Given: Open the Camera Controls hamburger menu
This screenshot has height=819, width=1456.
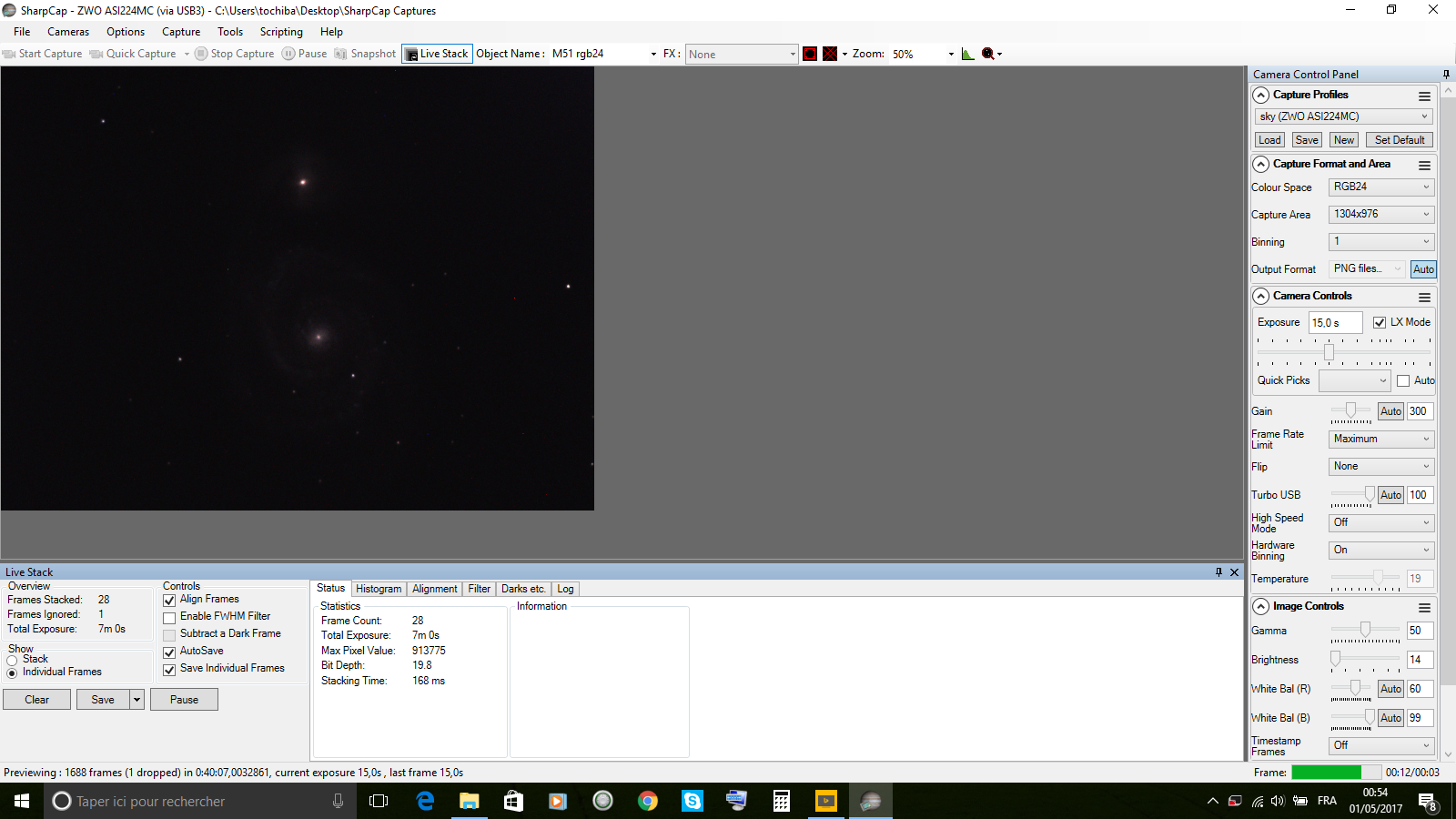Looking at the screenshot, I should coord(1424,297).
